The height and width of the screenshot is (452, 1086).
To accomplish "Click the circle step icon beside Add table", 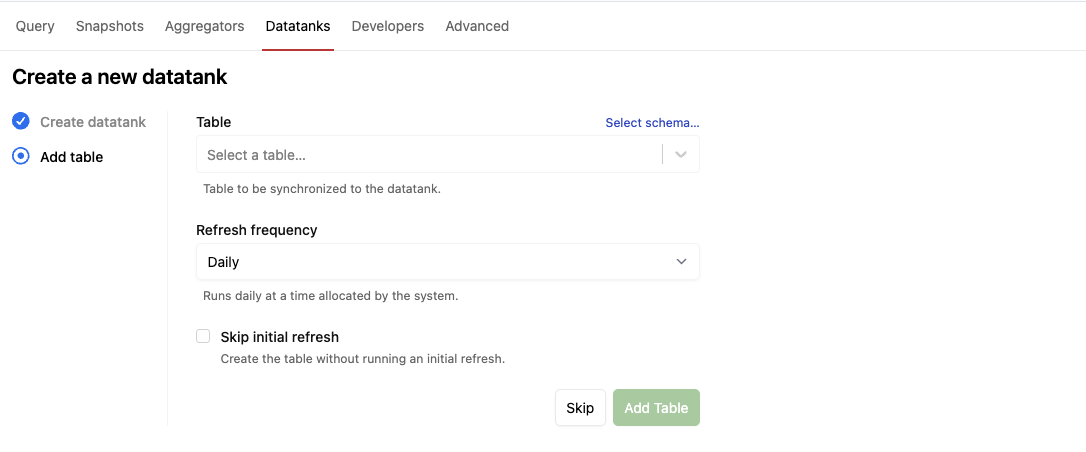I will pyautogui.click(x=21, y=156).
